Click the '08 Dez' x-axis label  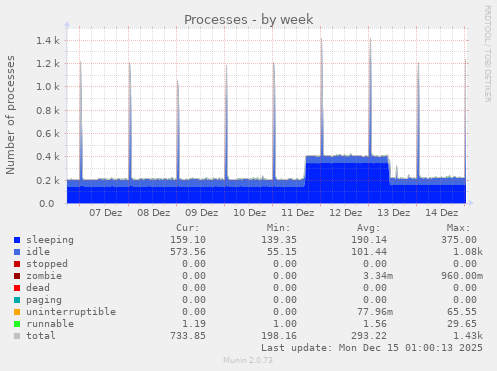tap(154, 213)
